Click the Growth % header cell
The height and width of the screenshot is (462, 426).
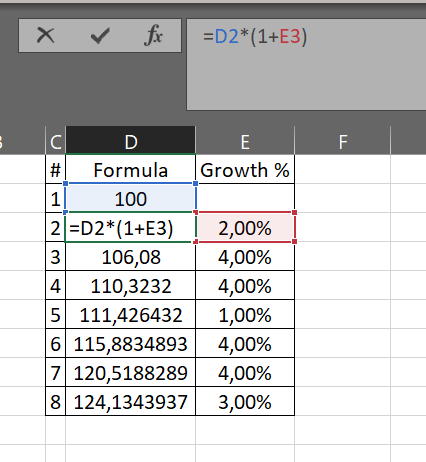point(245,170)
